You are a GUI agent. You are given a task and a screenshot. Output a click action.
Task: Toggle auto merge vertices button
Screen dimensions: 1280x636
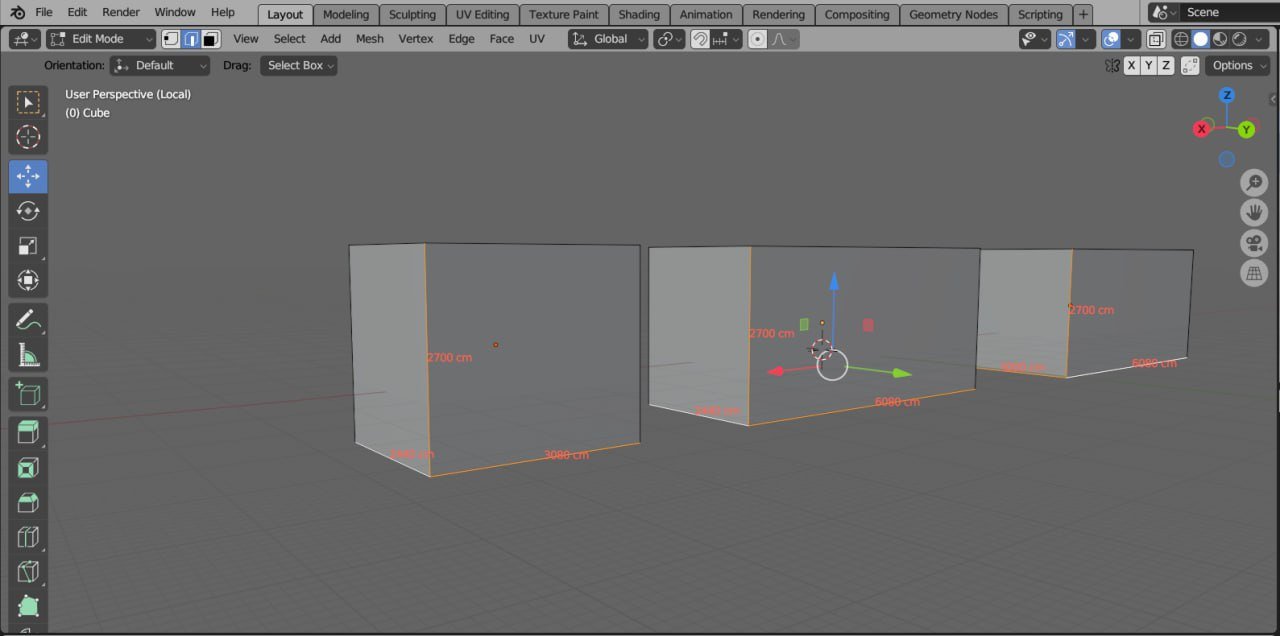(x=1190, y=65)
